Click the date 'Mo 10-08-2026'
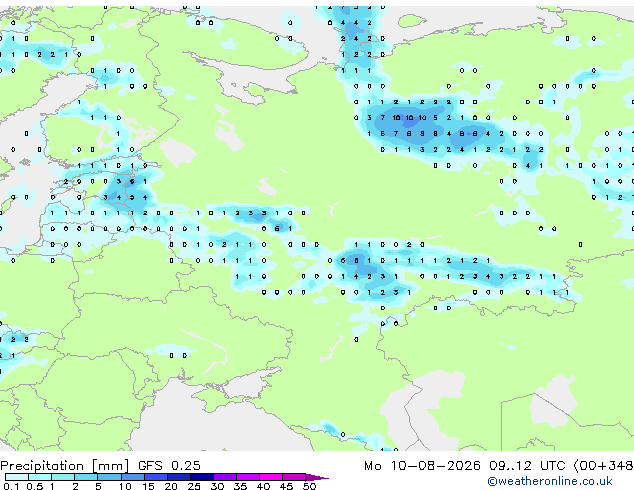The width and height of the screenshot is (634, 490). point(422,466)
